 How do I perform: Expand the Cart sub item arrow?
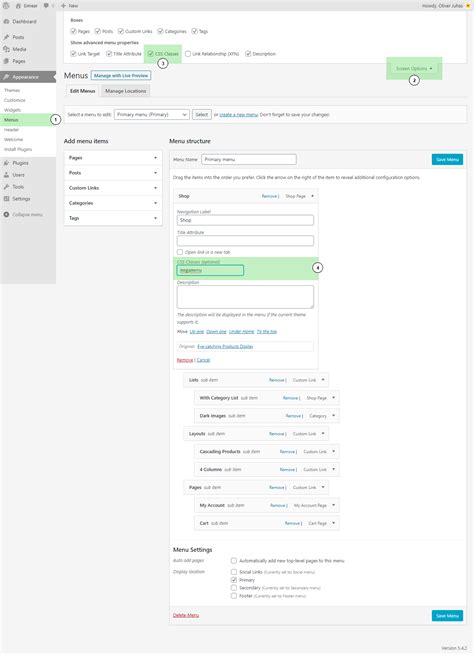(x=333, y=523)
